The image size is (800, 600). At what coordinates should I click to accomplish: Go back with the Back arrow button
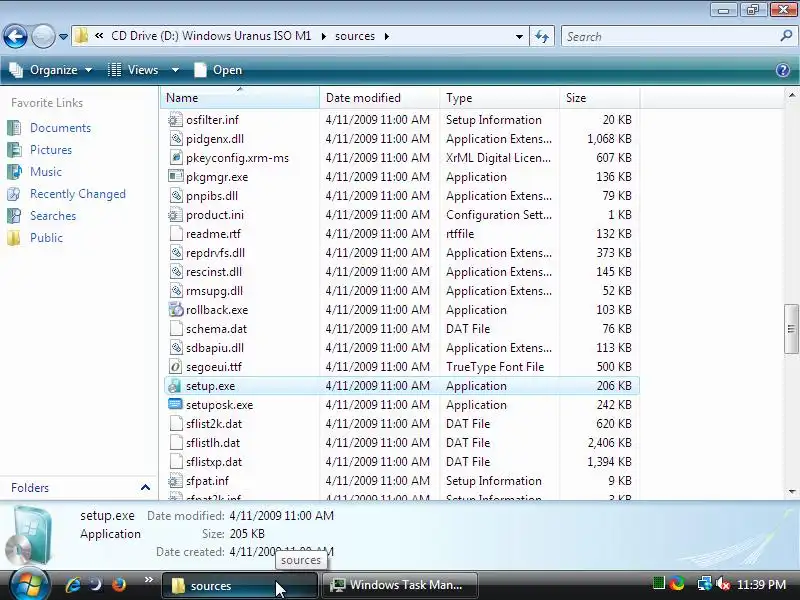[x=15, y=37]
